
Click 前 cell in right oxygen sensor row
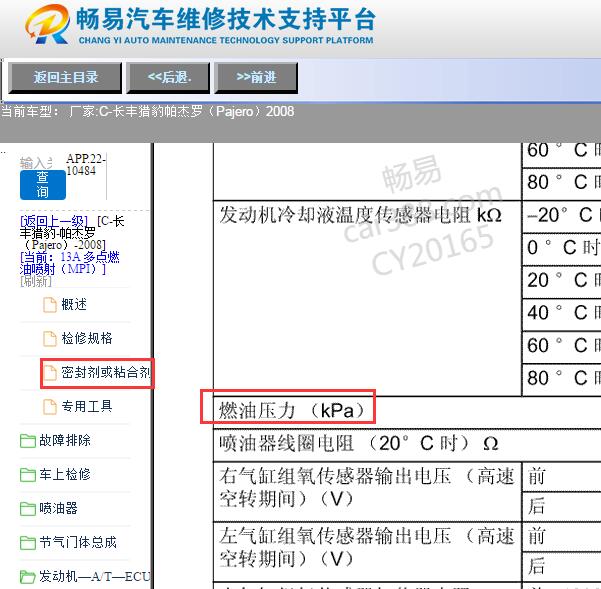click(562, 477)
